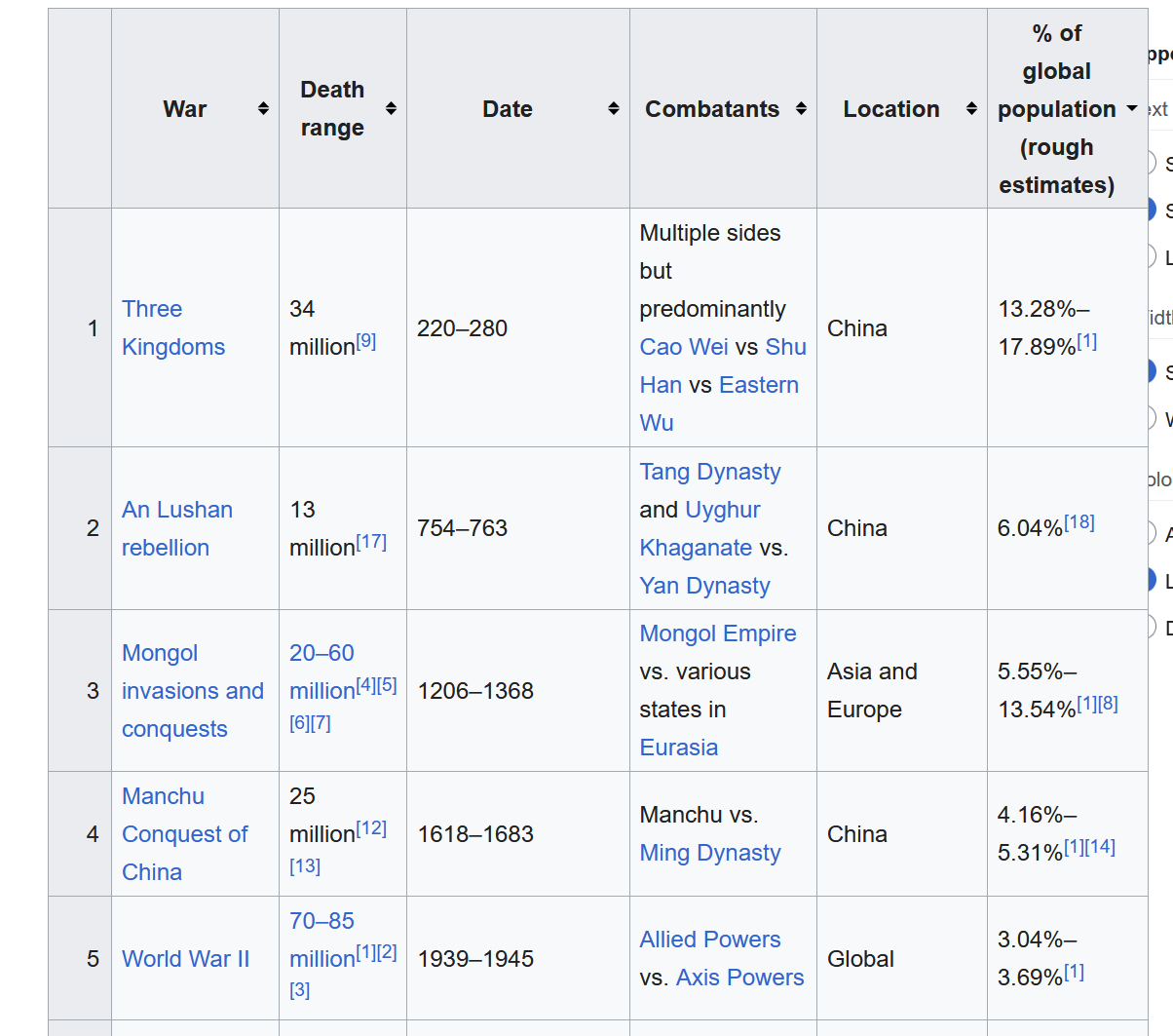The width and height of the screenshot is (1173, 1036).
Task: Jump to citation [17] after 13 million
Action: [x=371, y=542]
